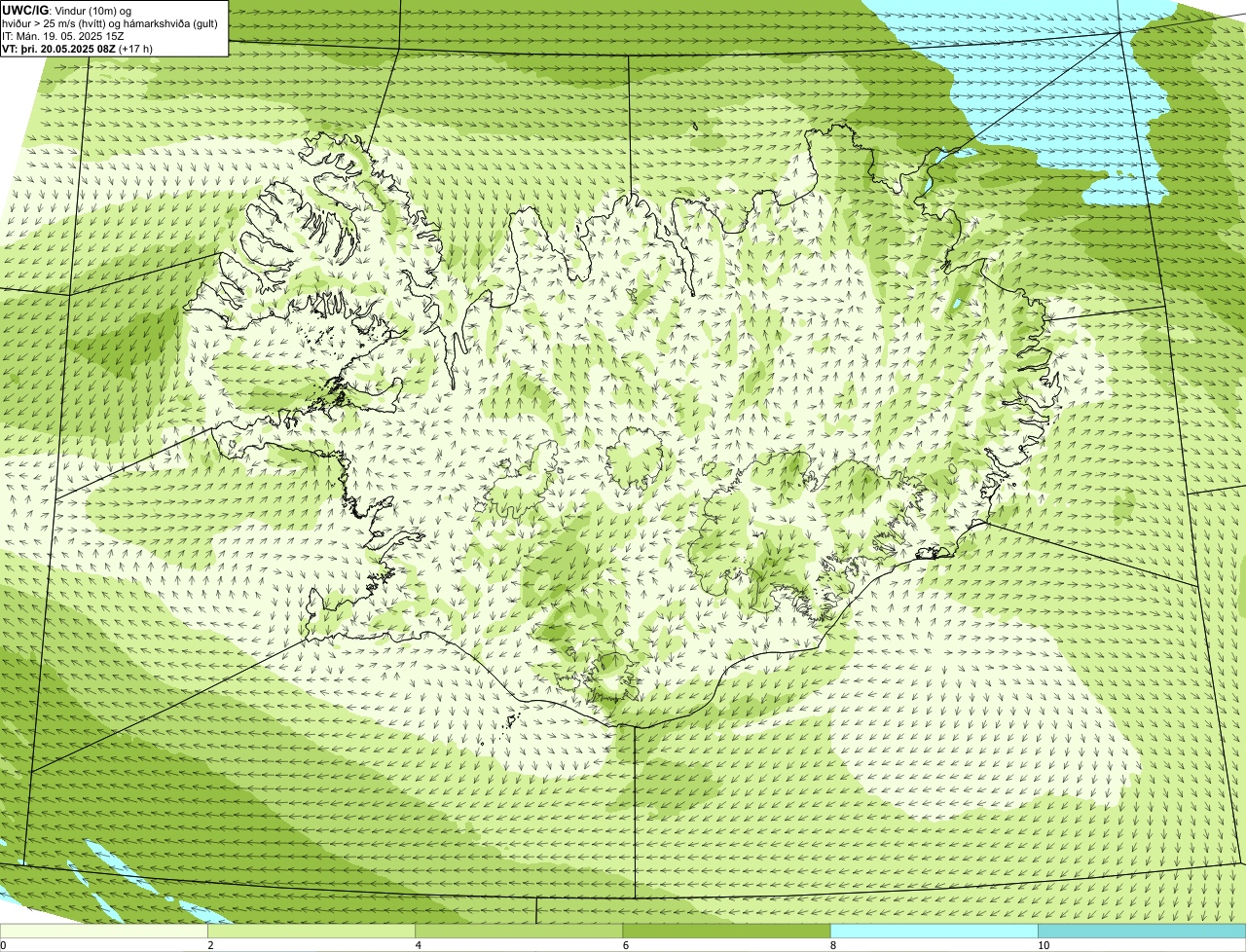The image size is (1246, 952).
Task: Click the "hviður > 25 m/s (hvítt)" description line
Action: 110,23
